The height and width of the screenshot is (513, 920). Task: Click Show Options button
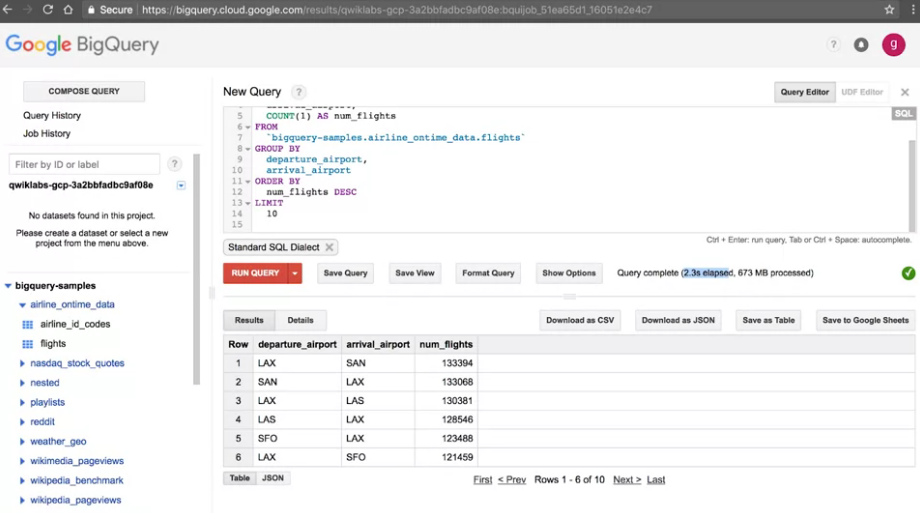point(569,273)
